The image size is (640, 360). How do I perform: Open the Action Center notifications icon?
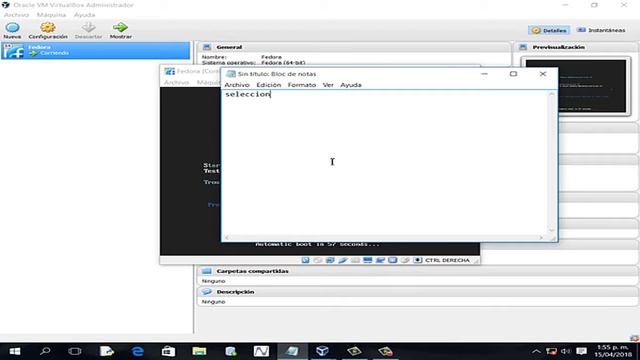581,351
